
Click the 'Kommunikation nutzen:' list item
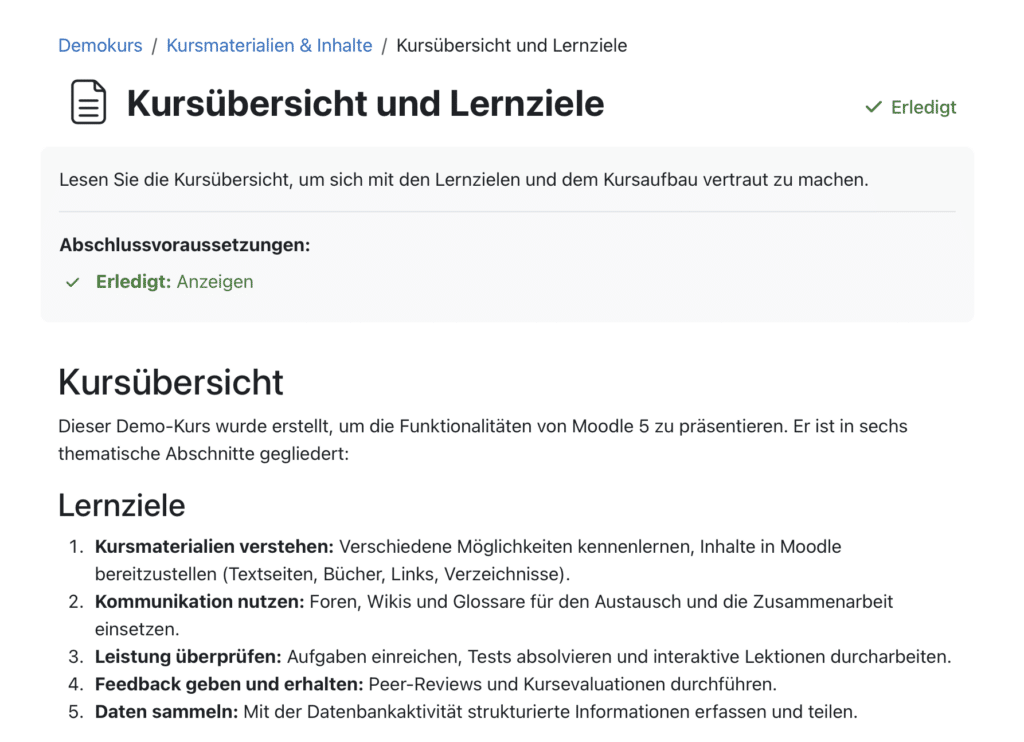199,602
